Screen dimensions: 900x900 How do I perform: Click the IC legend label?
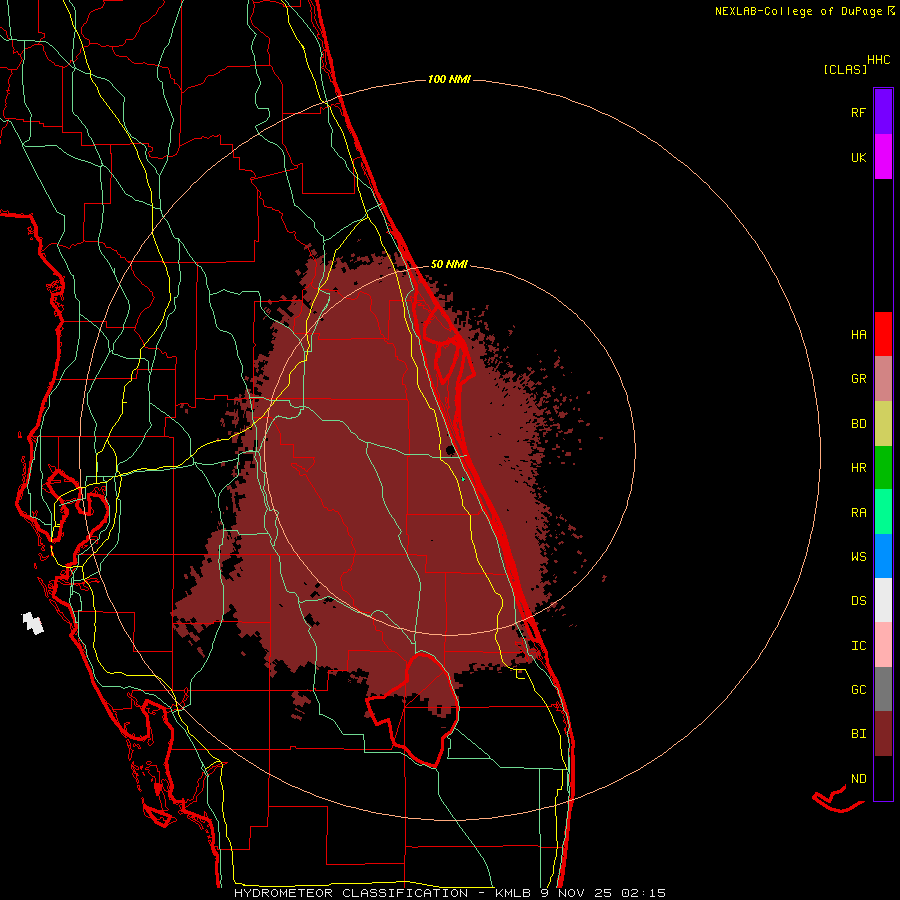click(x=858, y=646)
